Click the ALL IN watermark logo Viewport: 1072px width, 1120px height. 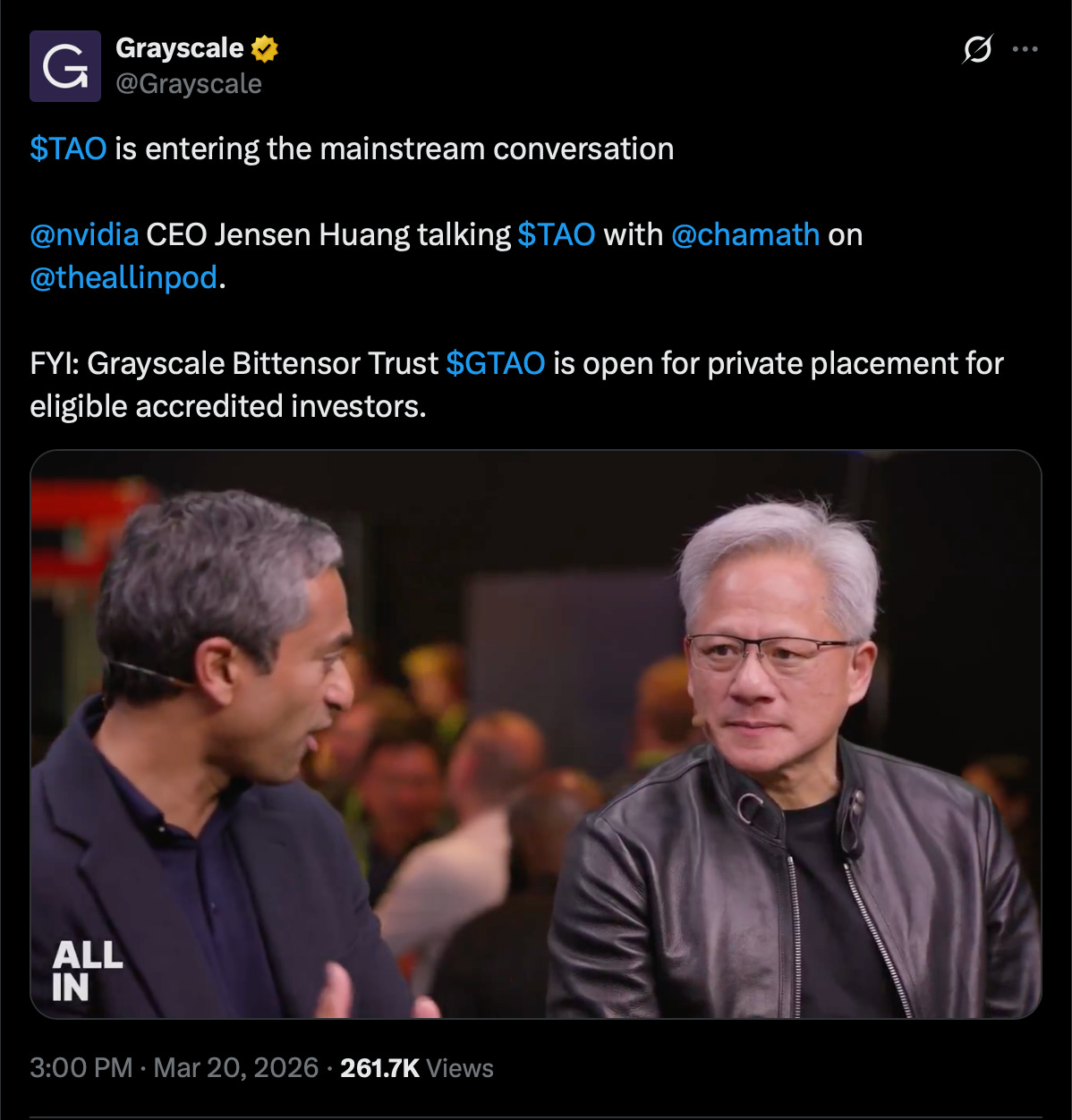87,972
